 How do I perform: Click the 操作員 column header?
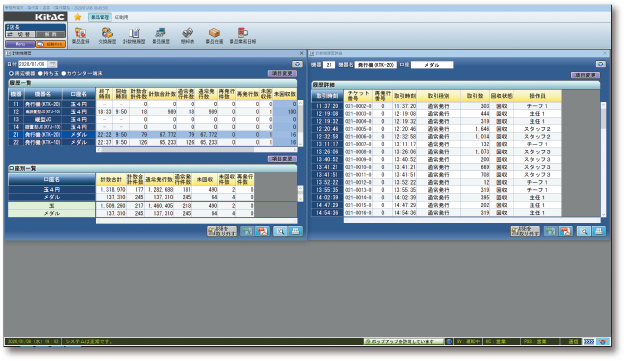tap(537, 96)
